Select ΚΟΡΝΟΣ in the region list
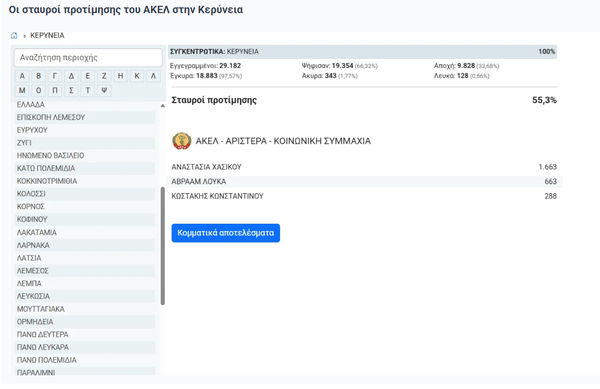Screen dimensions: 600x389 point(85,207)
